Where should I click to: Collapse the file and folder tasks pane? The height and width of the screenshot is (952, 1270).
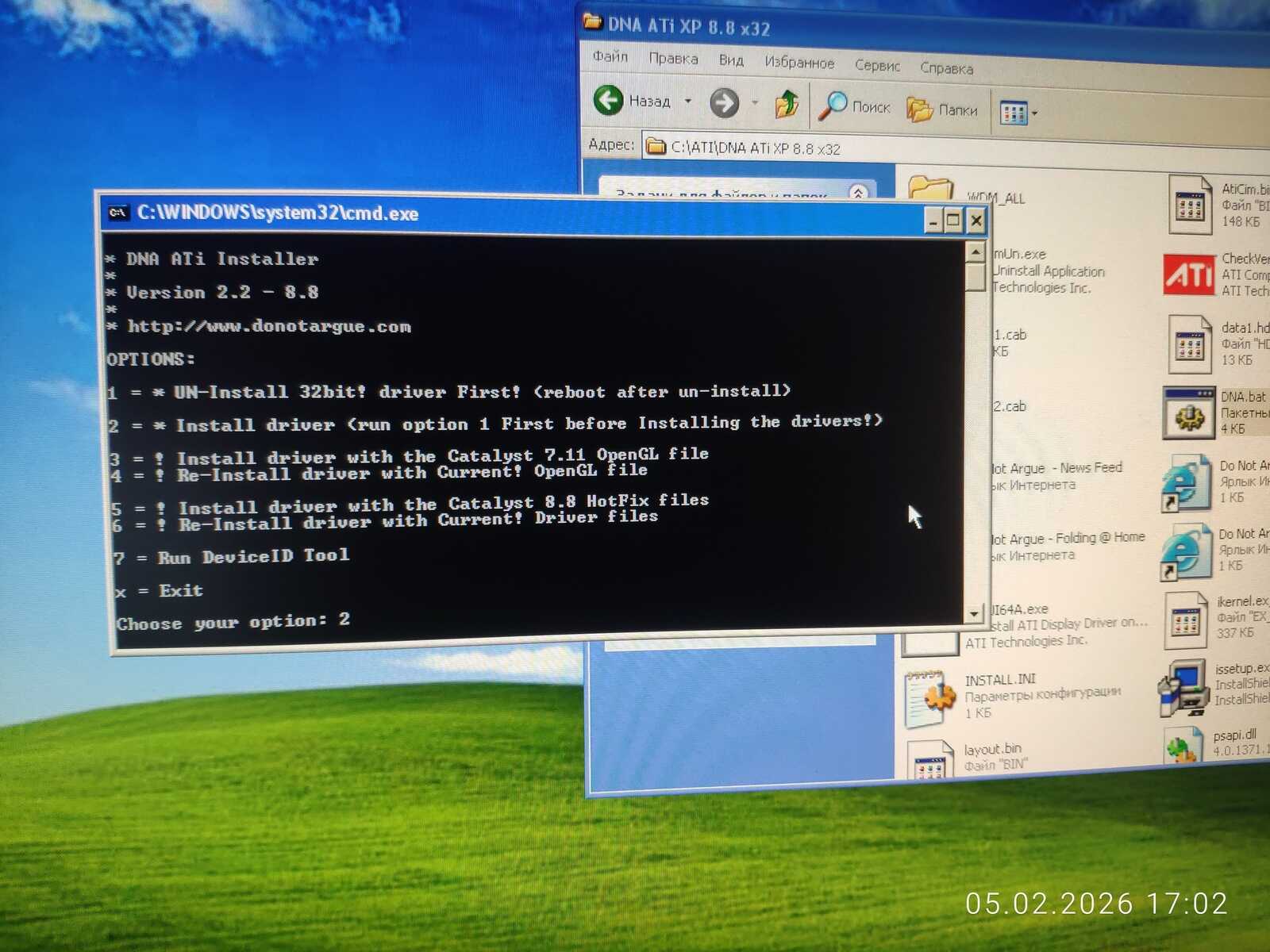858,193
